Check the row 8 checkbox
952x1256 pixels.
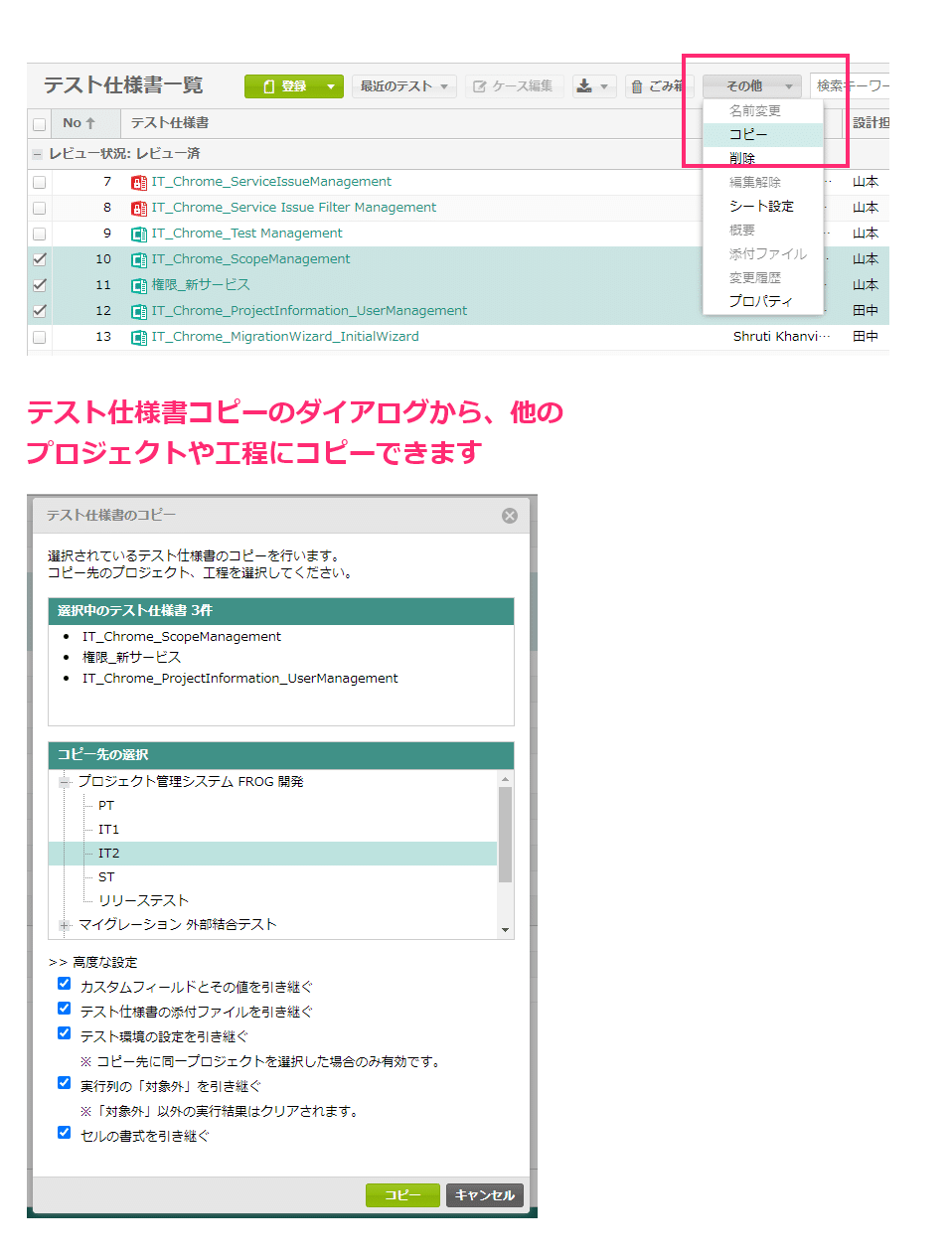tap(39, 208)
